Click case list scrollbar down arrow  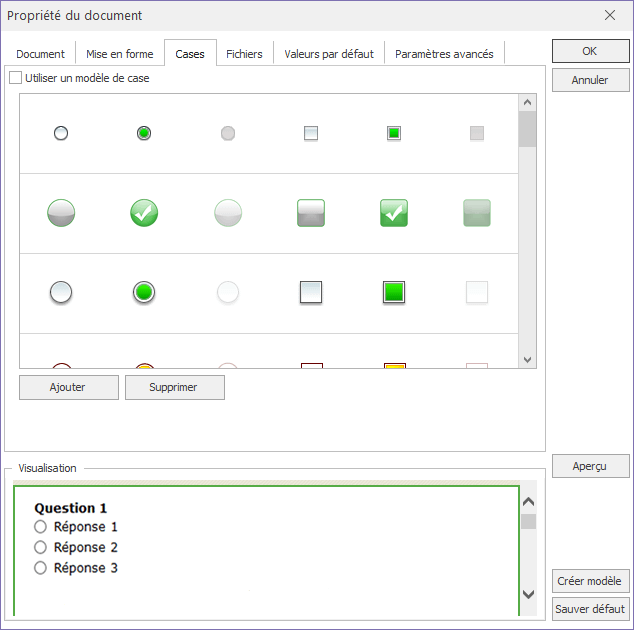(x=527, y=360)
